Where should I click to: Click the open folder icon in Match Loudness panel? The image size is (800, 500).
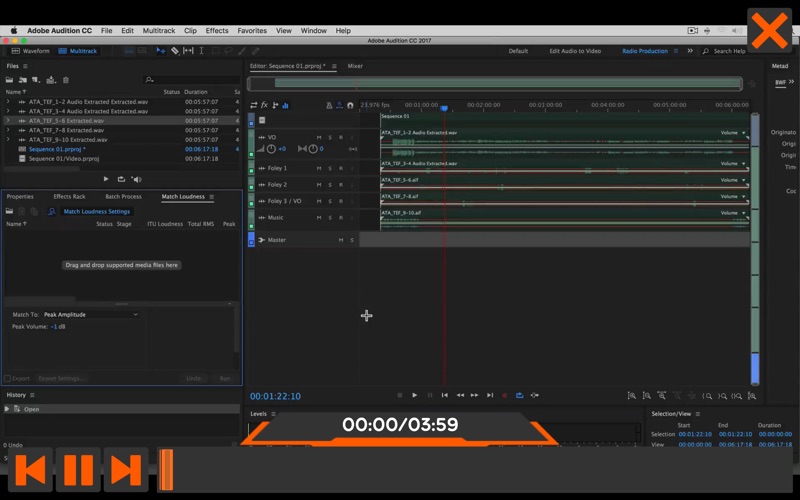click(x=9, y=211)
